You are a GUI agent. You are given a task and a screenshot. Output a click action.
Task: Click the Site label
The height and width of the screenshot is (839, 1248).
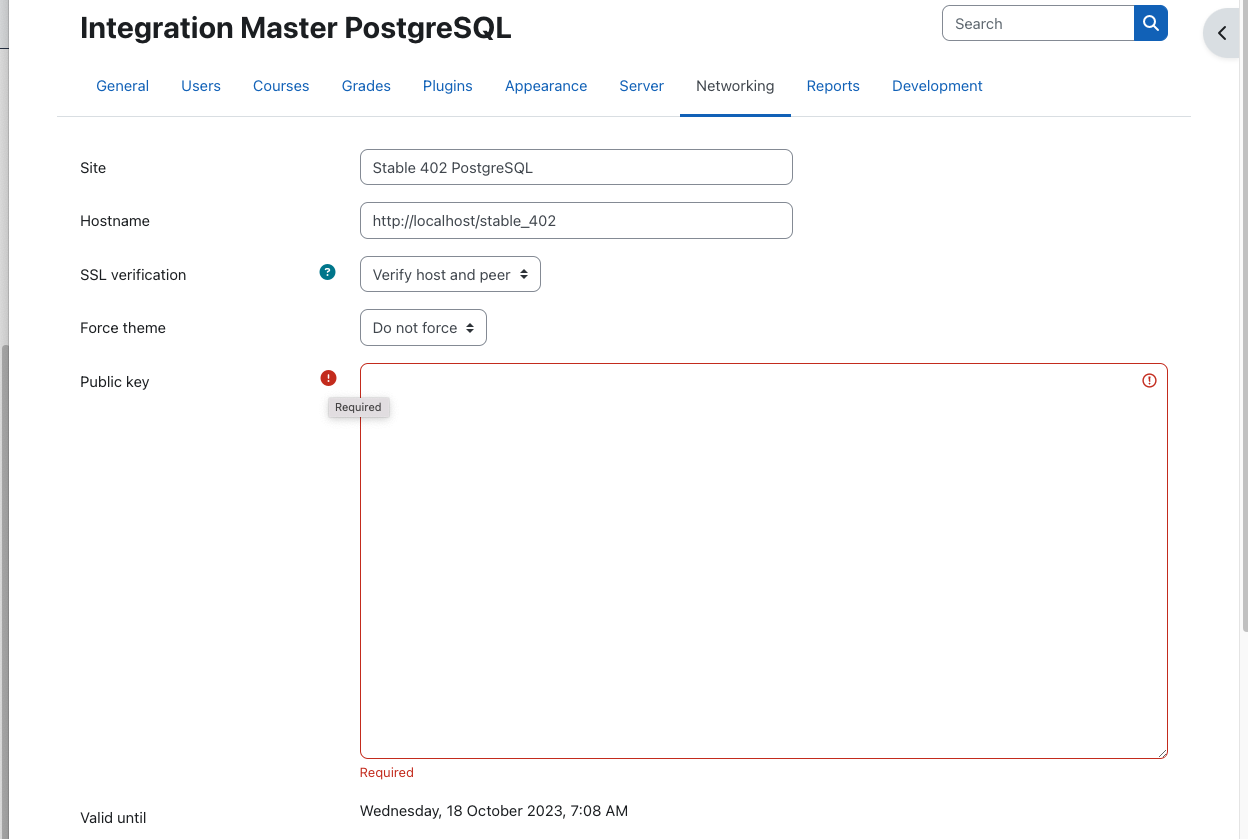click(x=93, y=168)
